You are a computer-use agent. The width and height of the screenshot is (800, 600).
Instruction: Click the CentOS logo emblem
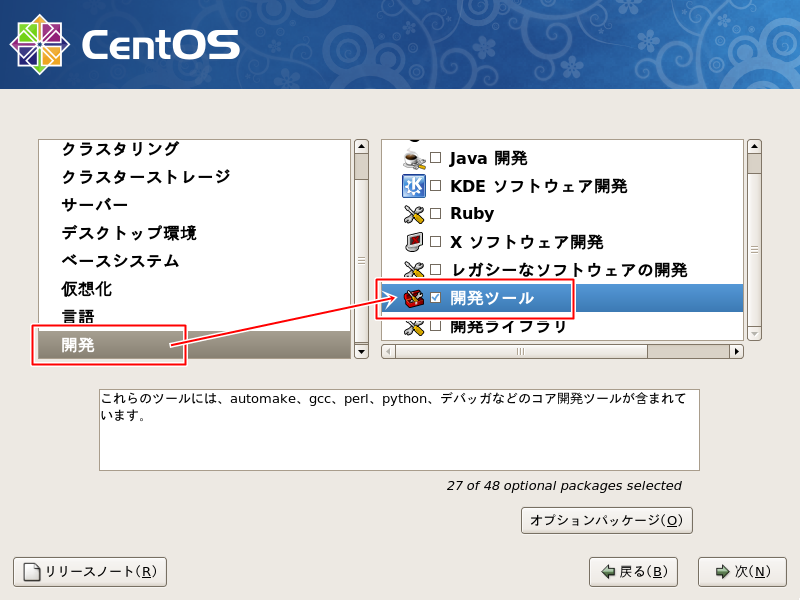tap(39, 44)
